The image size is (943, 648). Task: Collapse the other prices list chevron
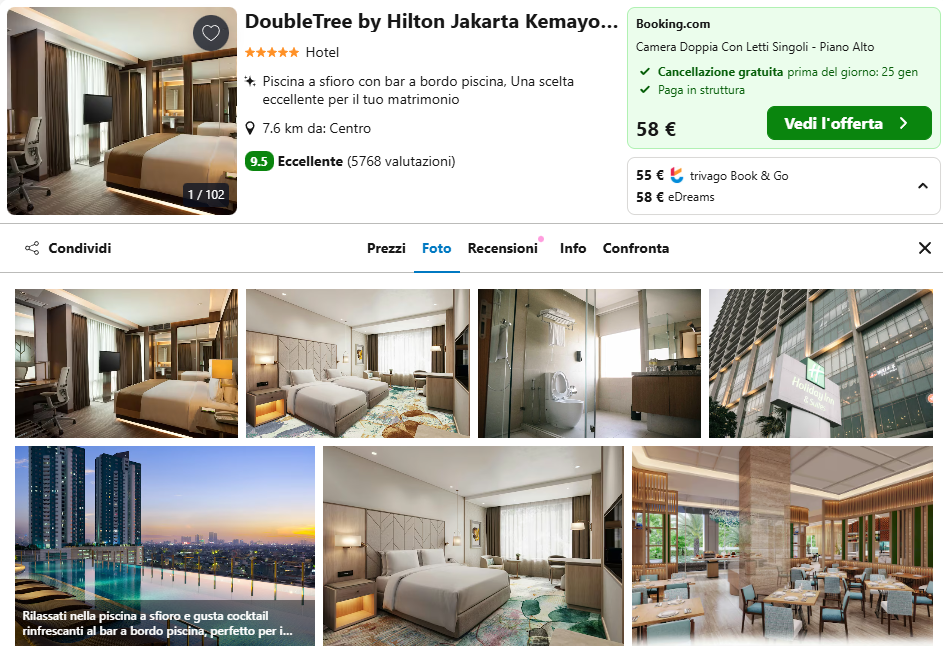coord(923,186)
